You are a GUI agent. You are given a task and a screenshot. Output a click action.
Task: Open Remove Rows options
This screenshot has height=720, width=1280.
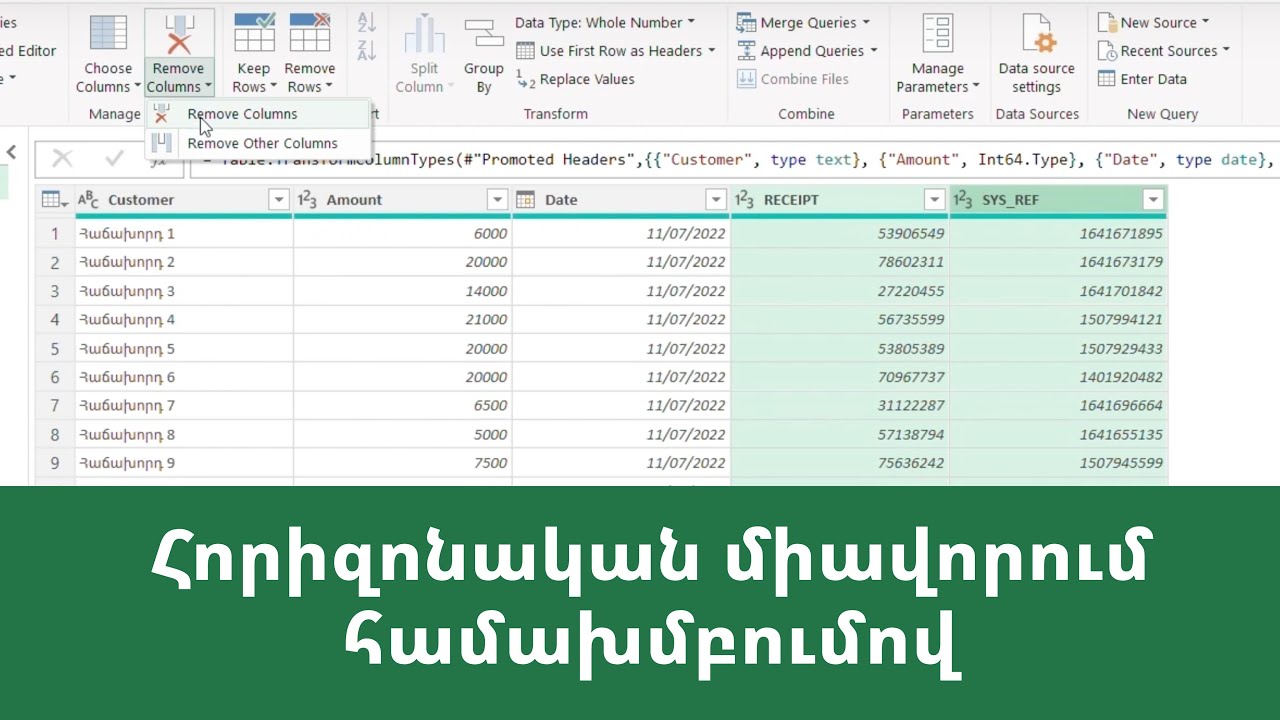pos(309,52)
